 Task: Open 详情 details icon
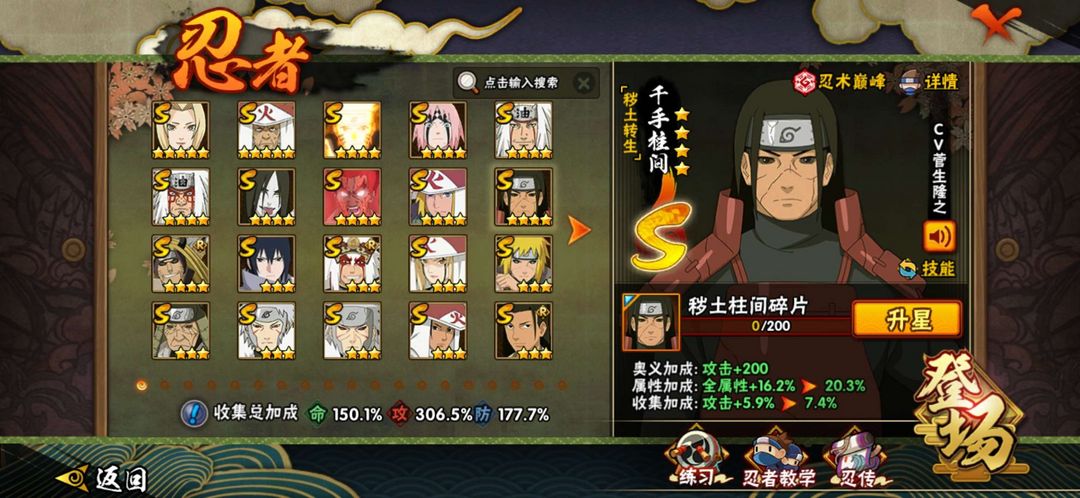[912, 81]
